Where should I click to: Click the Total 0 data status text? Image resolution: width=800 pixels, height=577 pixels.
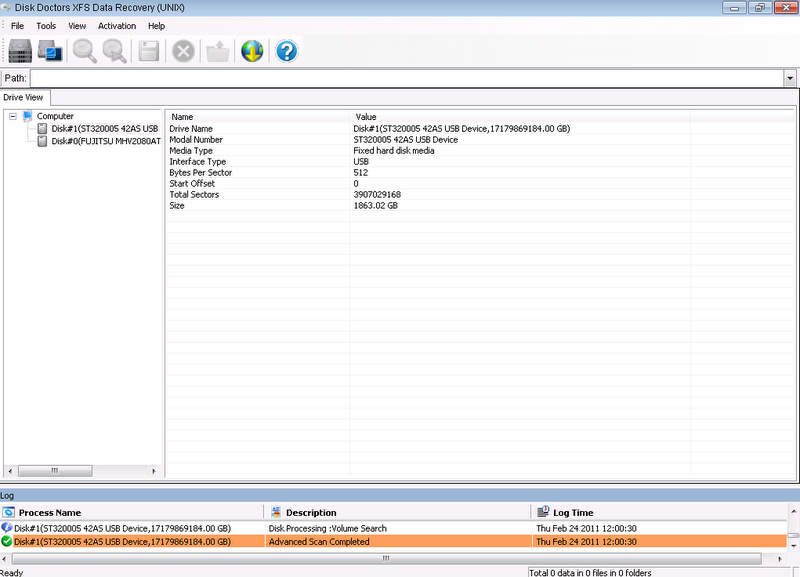[590, 572]
